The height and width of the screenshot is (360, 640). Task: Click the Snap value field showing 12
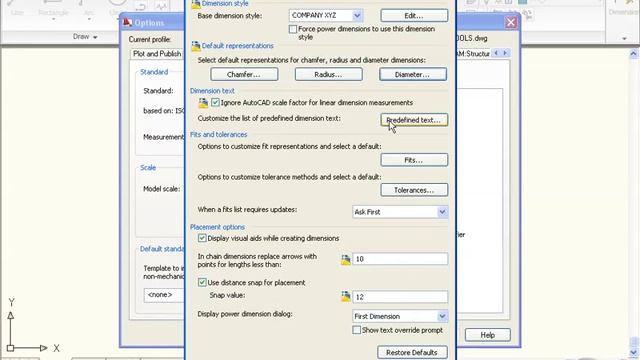pyautogui.click(x=400, y=297)
